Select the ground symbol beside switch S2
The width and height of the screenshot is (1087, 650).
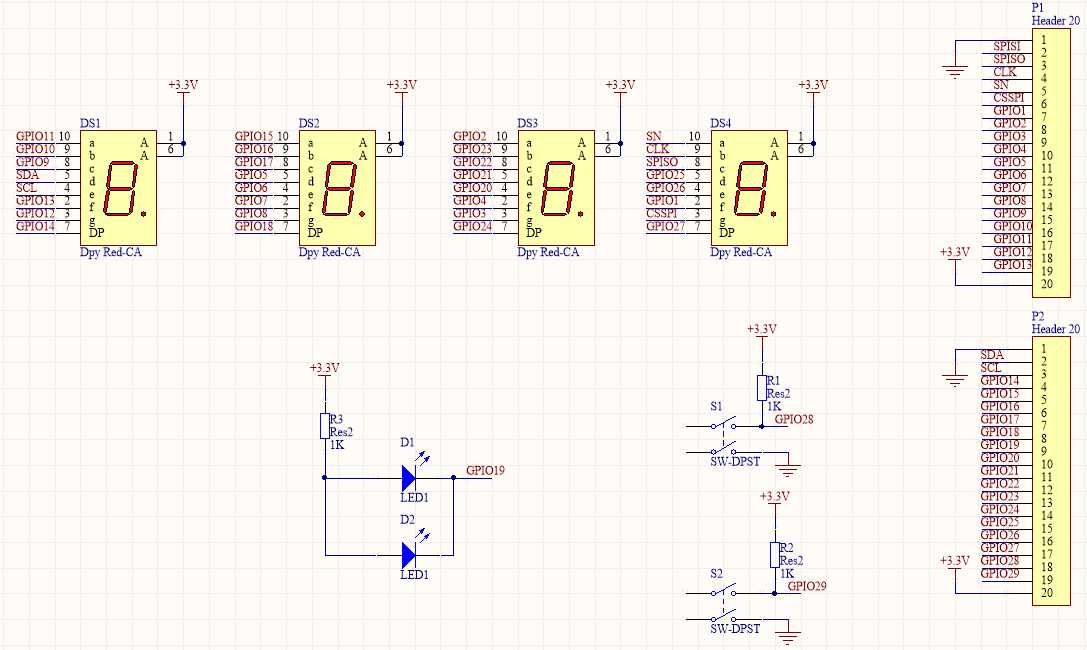[788, 638]
